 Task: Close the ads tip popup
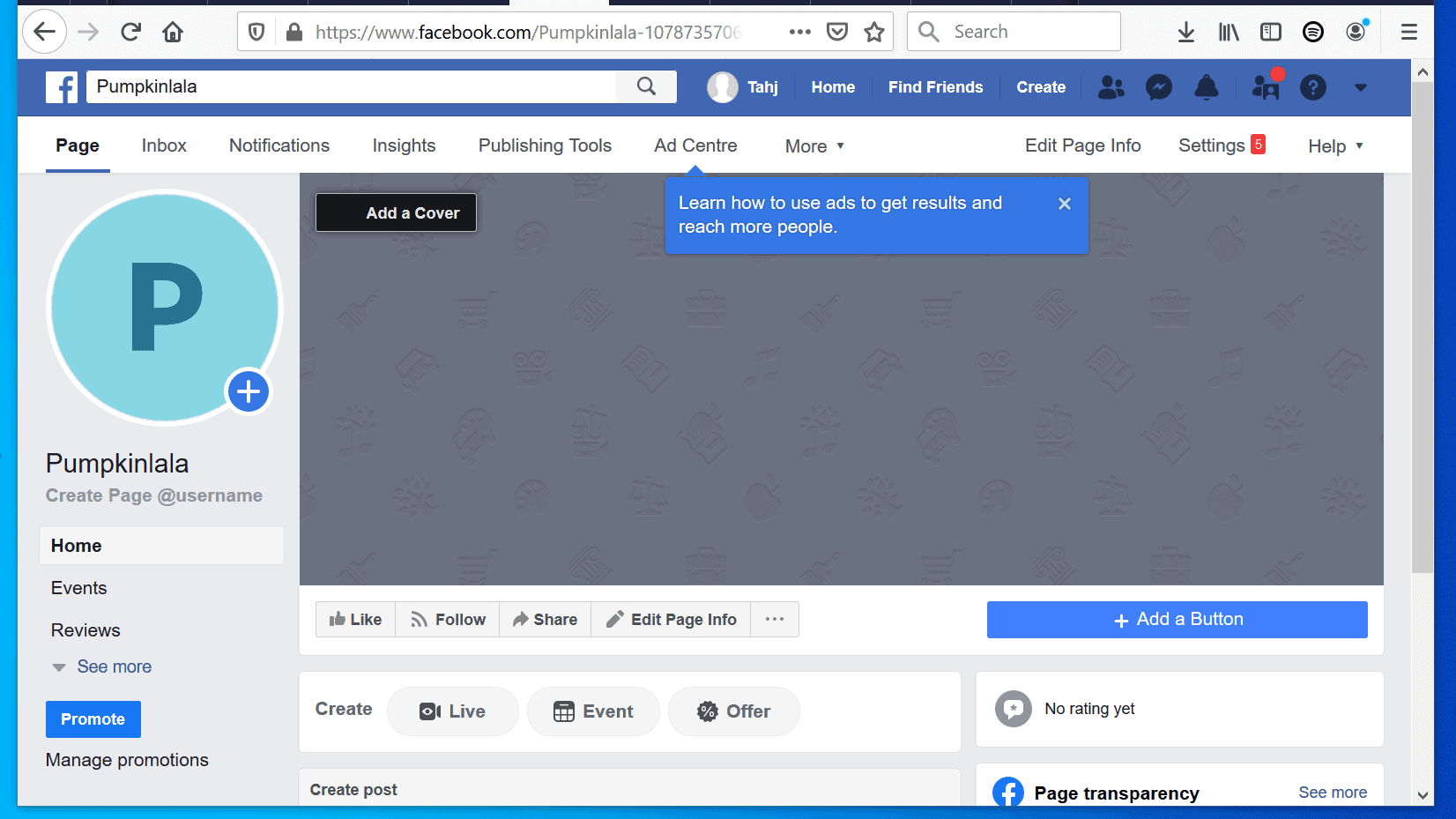pyautogui.click(x=1065, y=204)
